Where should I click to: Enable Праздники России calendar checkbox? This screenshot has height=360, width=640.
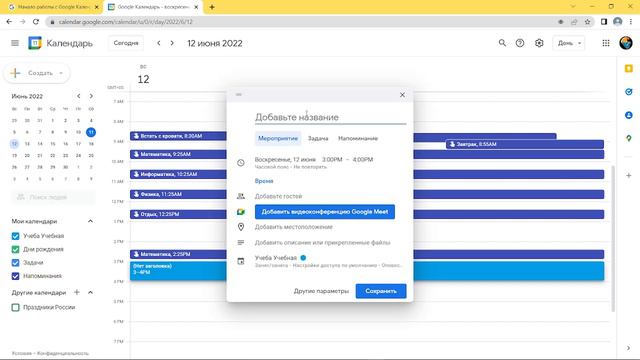coord(16,307)
